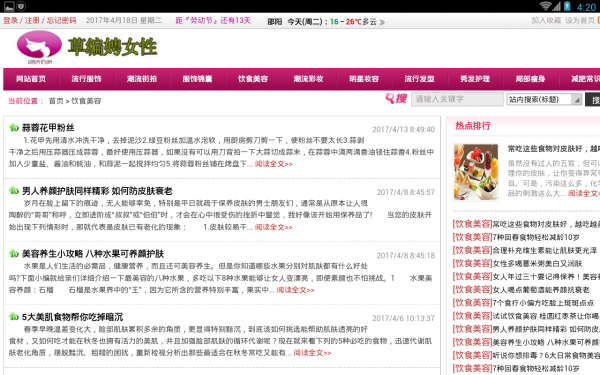Open 流行发型 navigation tab
The image size is (600, 375).
coord(419,79)
